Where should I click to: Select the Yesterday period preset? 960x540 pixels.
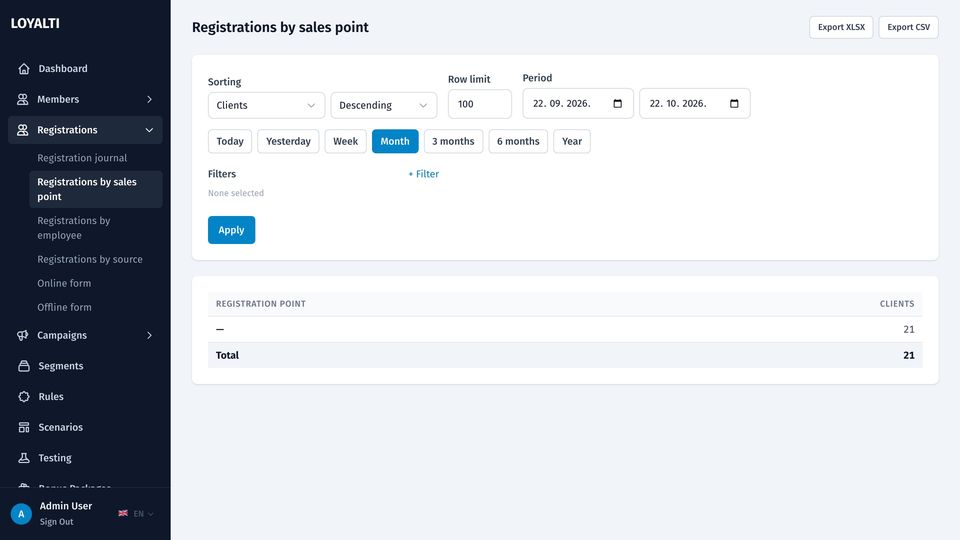[288, 141]
